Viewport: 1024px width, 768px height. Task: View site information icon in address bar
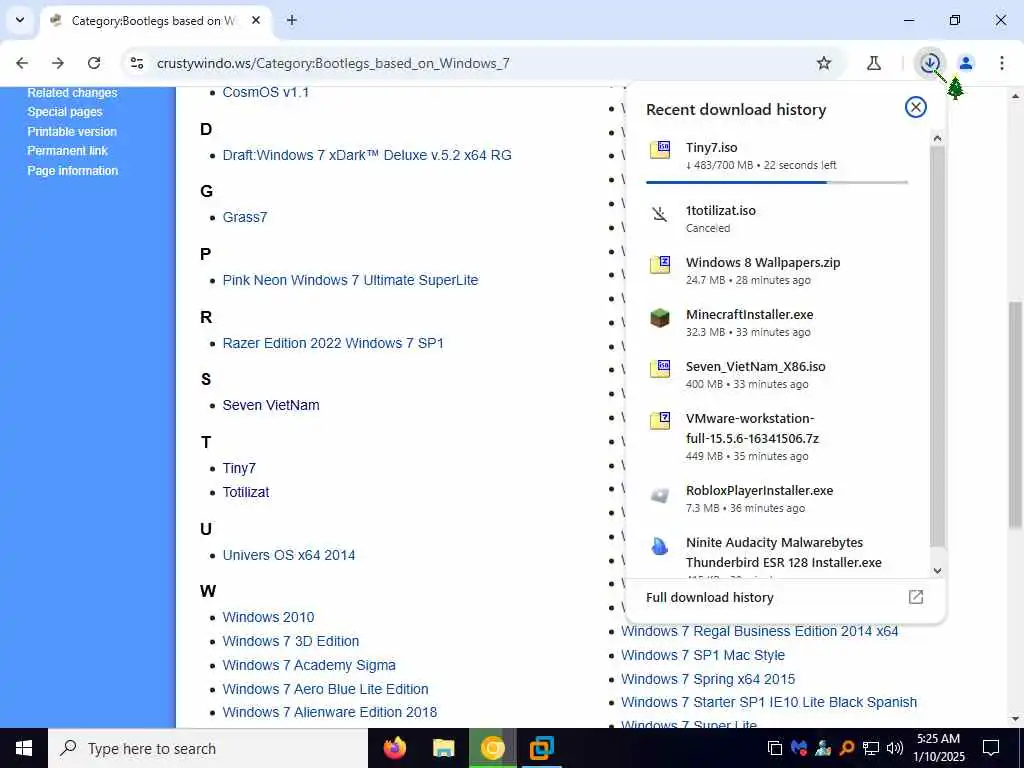(x=137, y=63)
